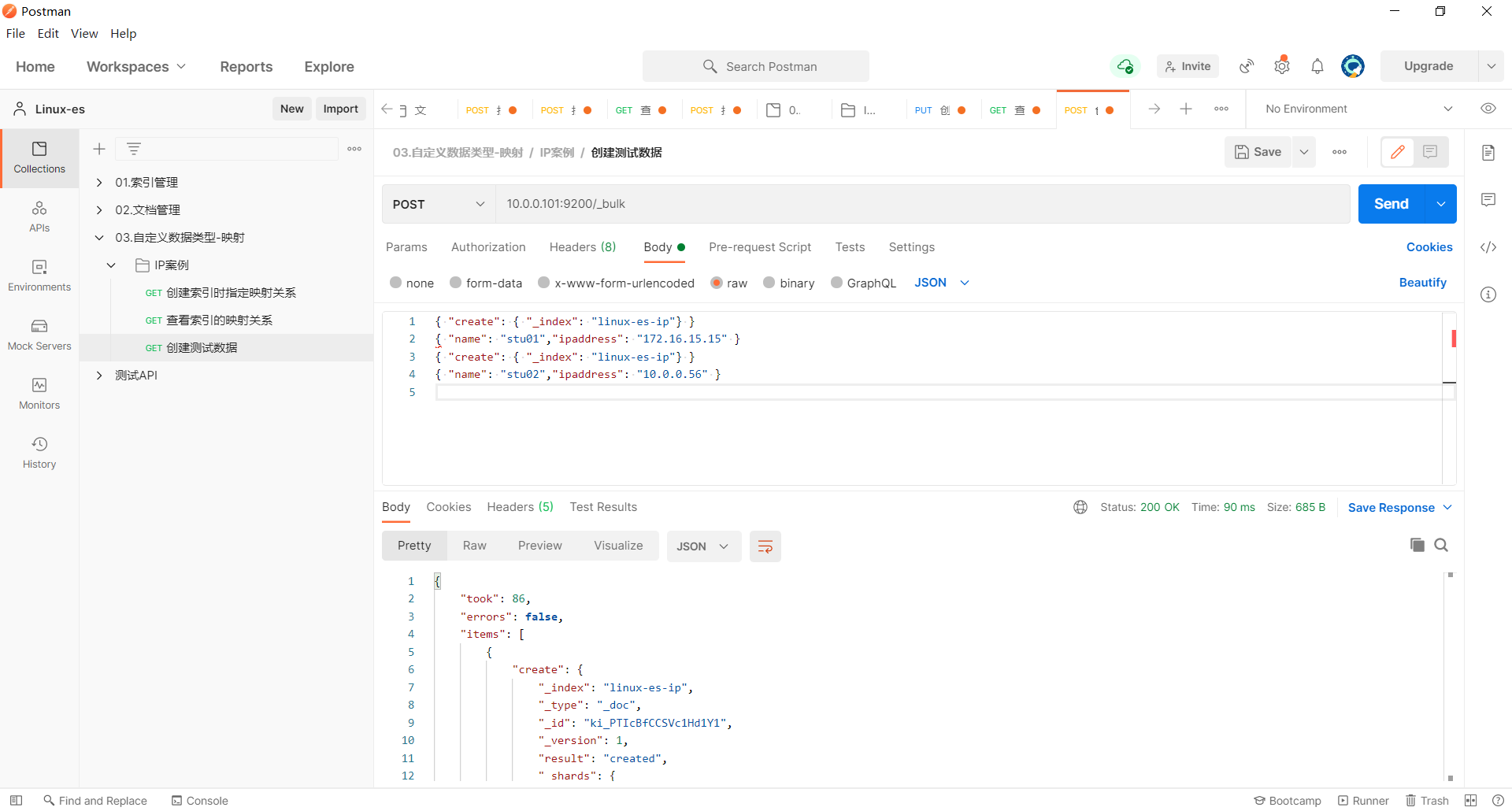Open the No Environment selector
1512x811 pixels.
(1358, 109)
